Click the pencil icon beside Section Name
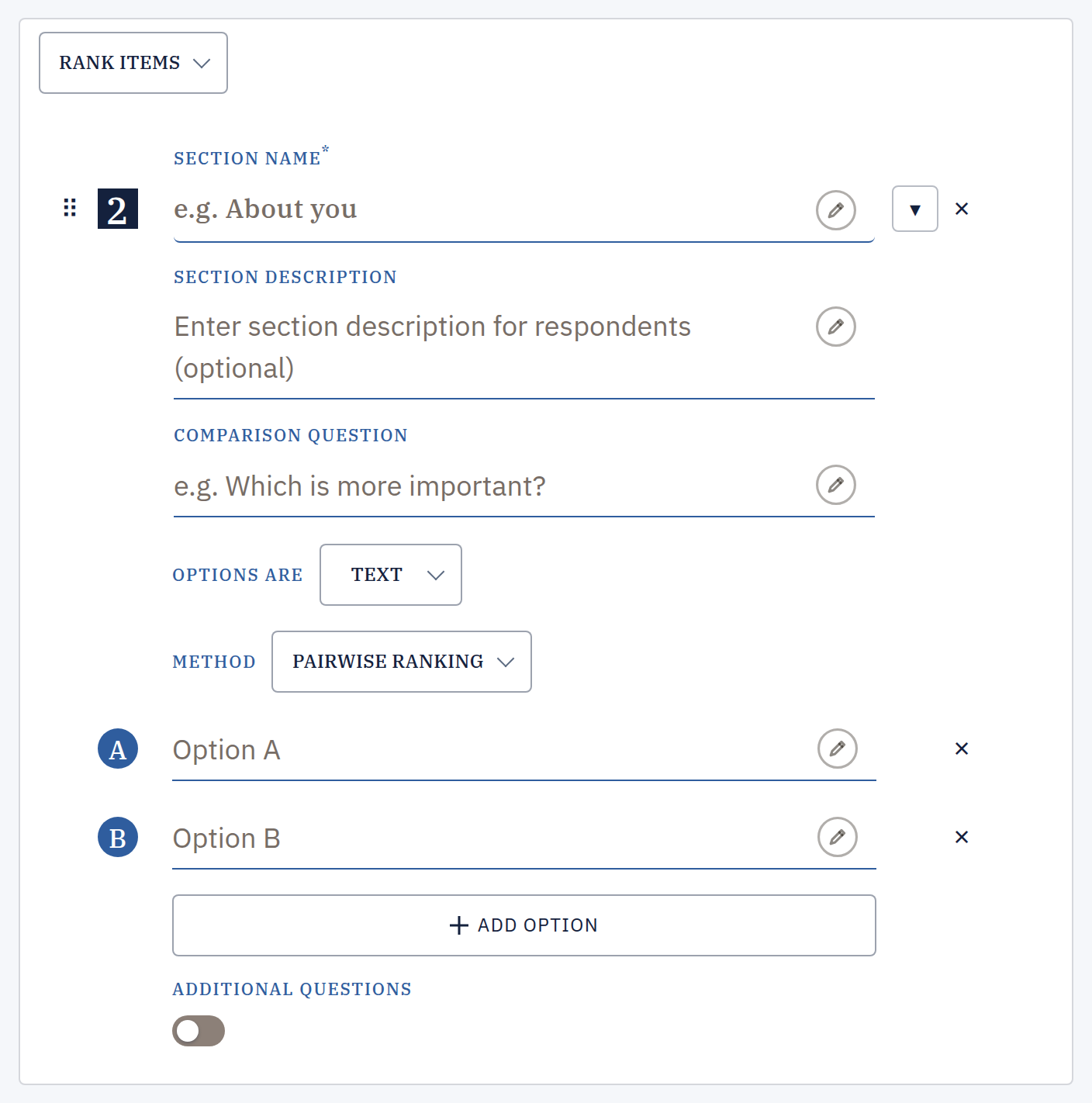1092x1103 pixels. (835, 210)
